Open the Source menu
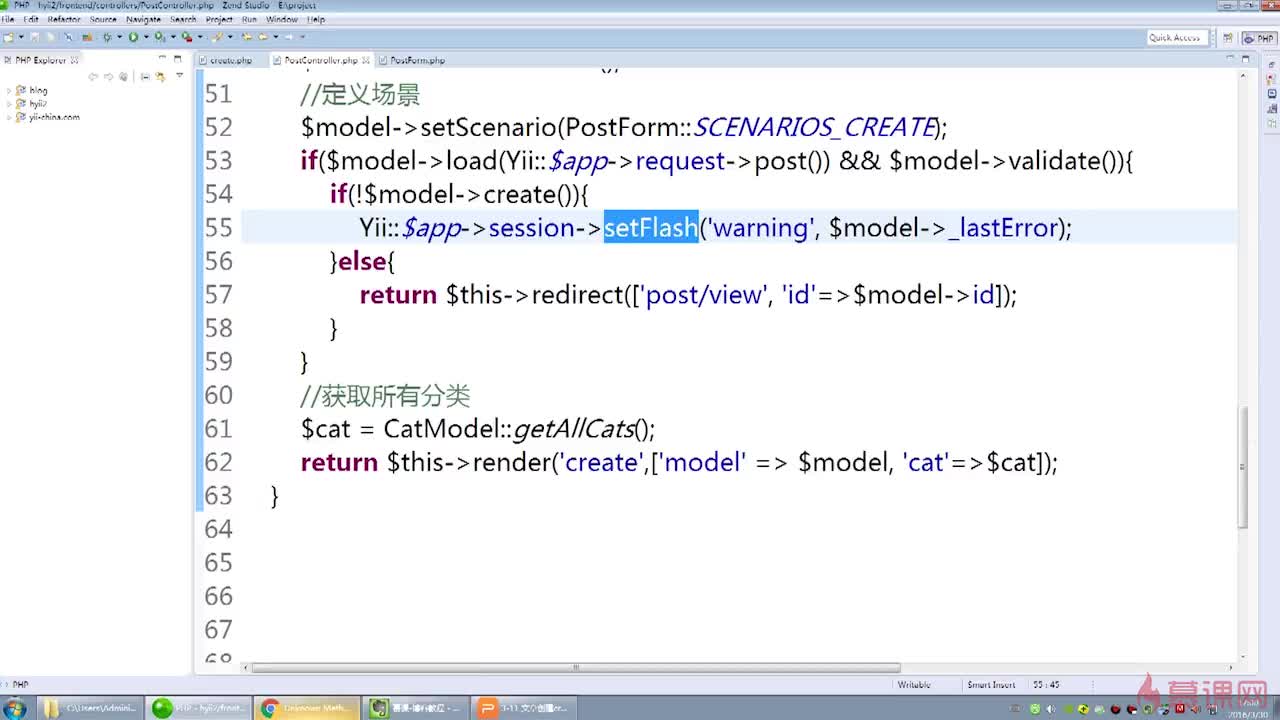 pyautogui.click(x=103, y=19)
